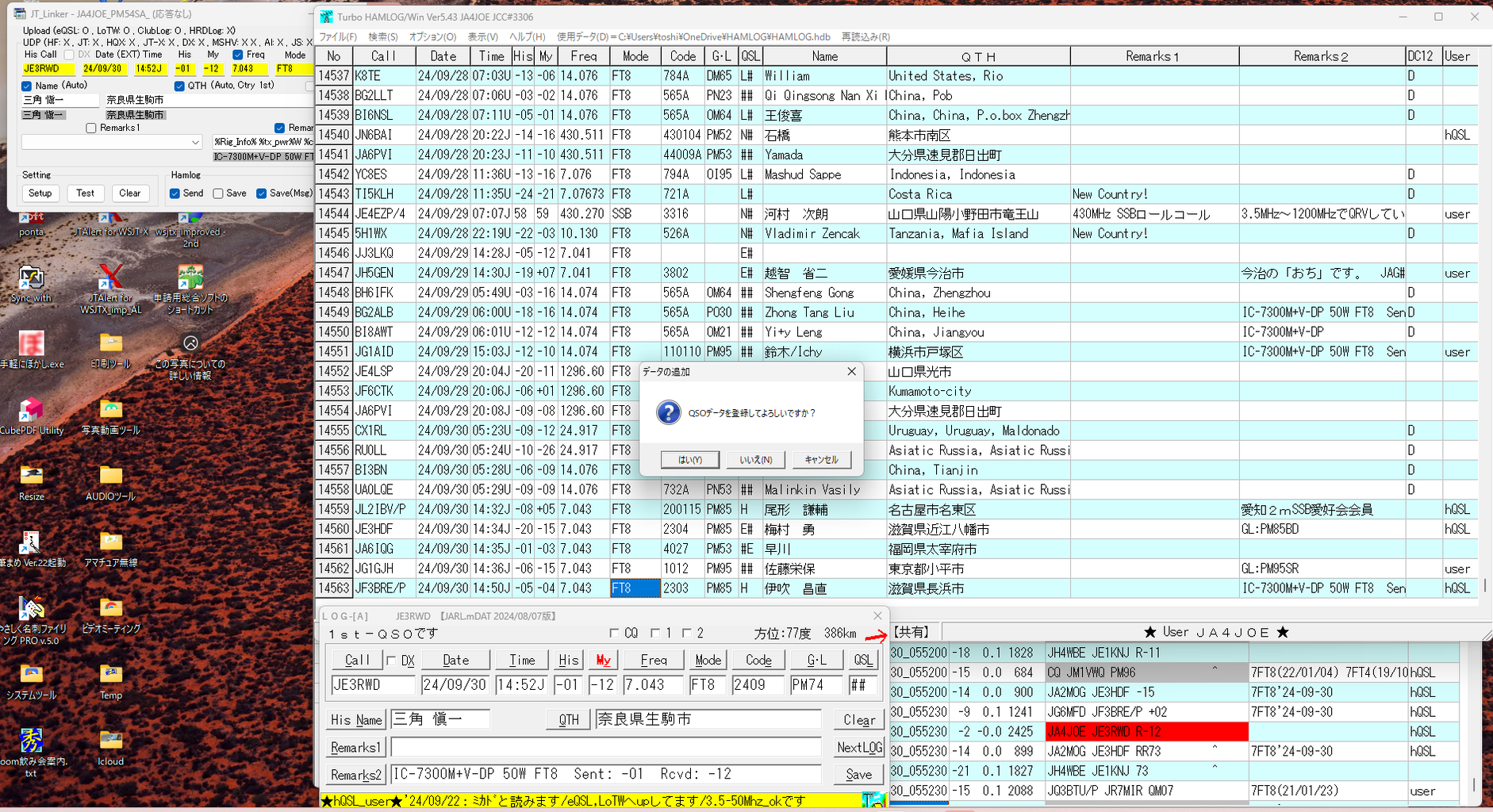The height and width of the screenshot is (812, 1493).
Task: Click Clear button in LOG-A window
Action: (858, 720)
